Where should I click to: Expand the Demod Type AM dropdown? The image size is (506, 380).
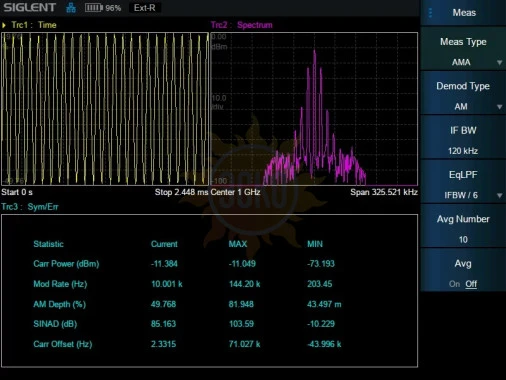463,93
